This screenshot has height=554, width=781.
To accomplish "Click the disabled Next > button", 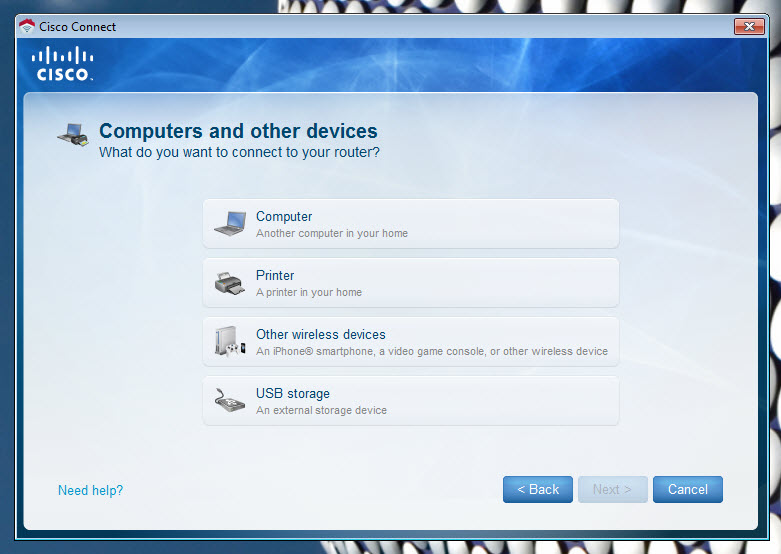I will pyautogui.click(x=613, y=489).
